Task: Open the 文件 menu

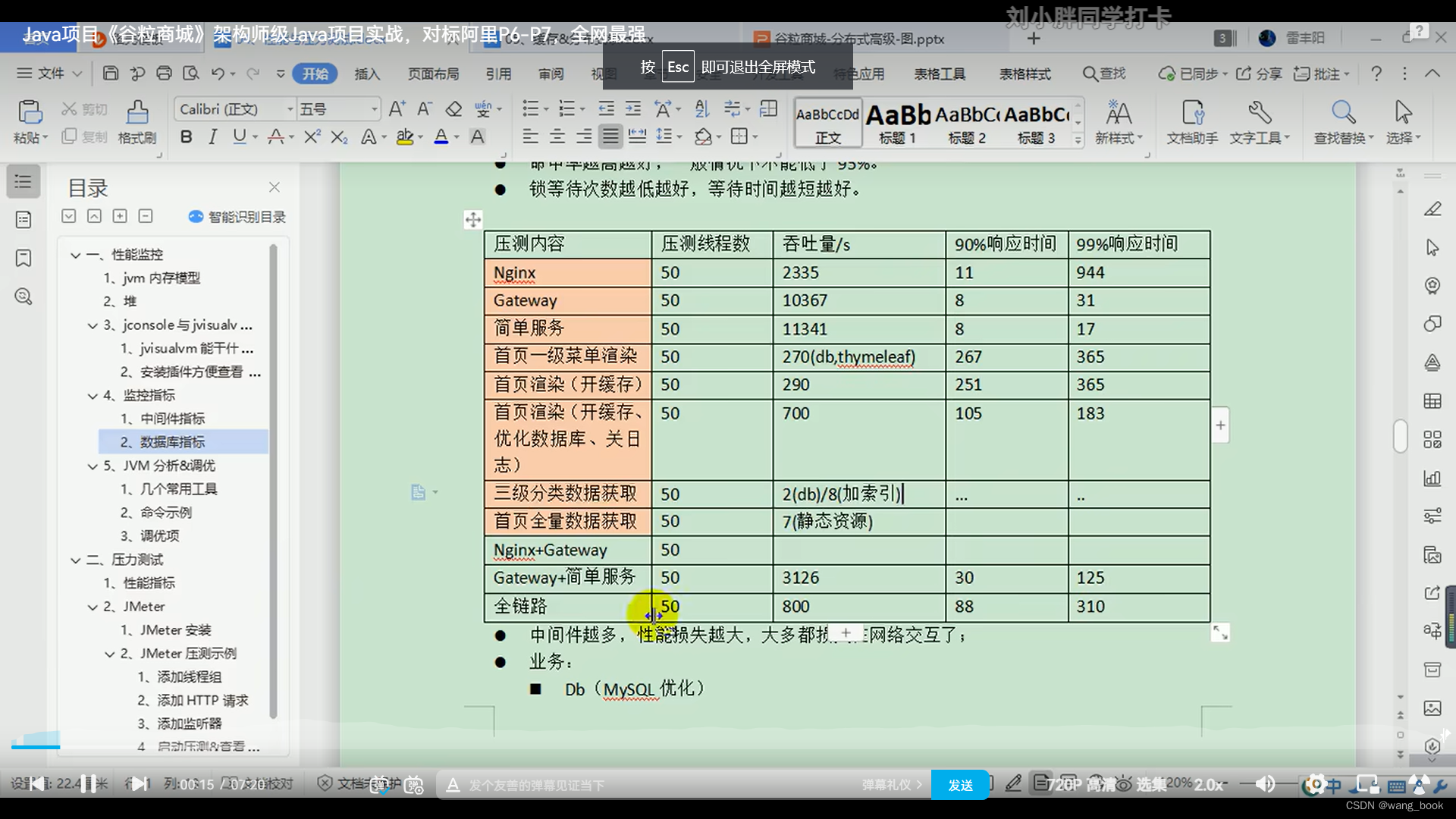Action: click(x=49, y=74)
